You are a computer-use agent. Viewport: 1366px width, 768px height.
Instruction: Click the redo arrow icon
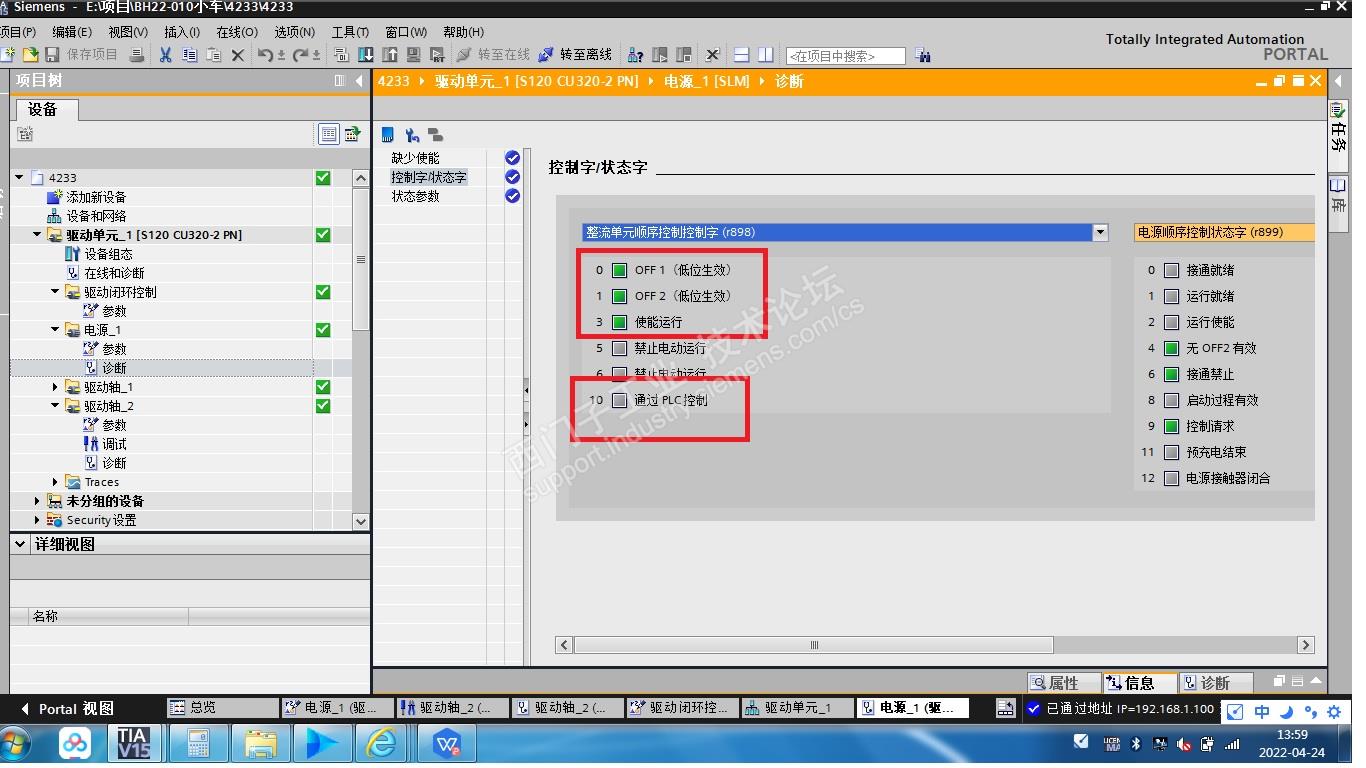300,54
